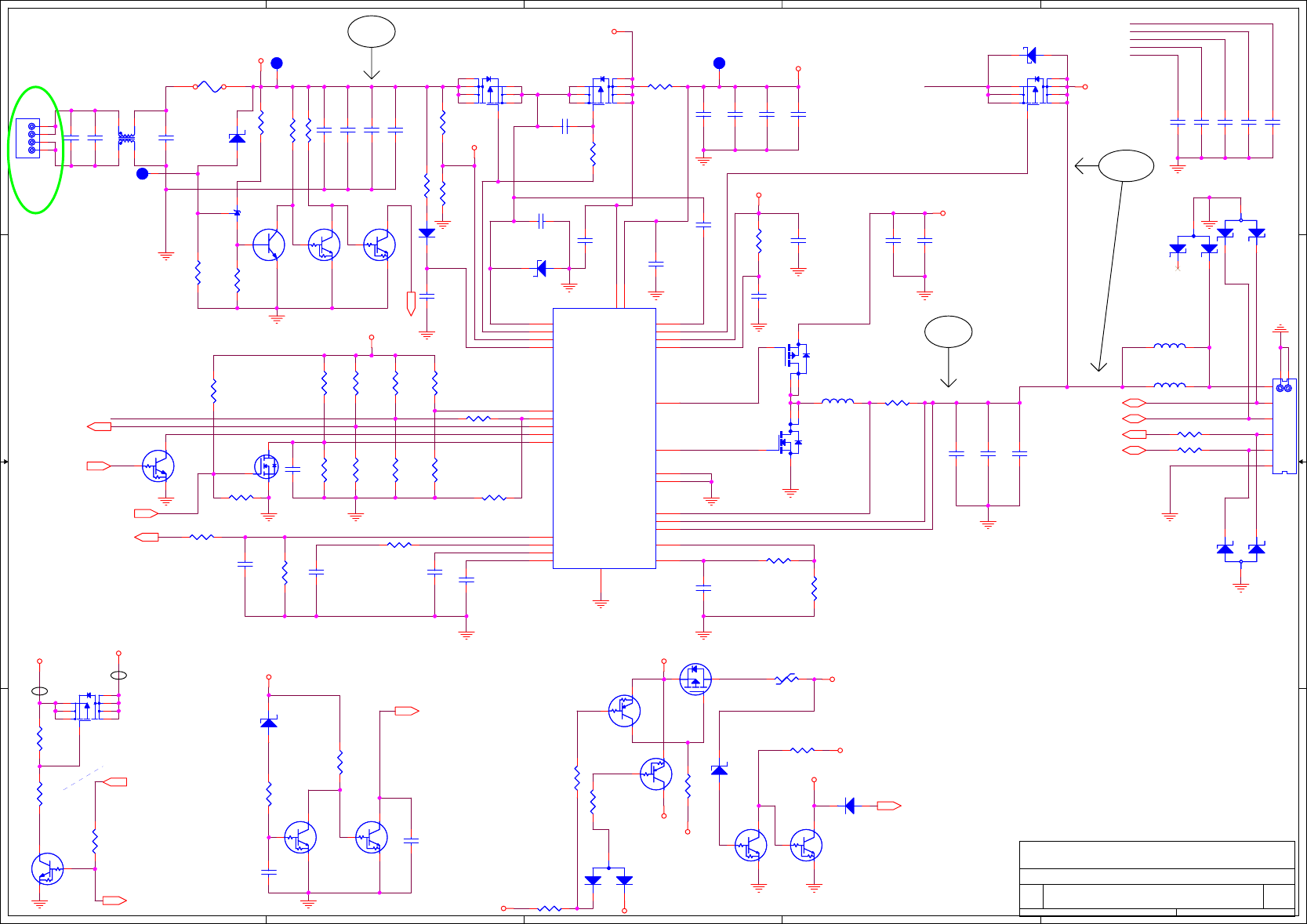Click the Zener diode beside the fuse input rail

[x=237, y=138]
